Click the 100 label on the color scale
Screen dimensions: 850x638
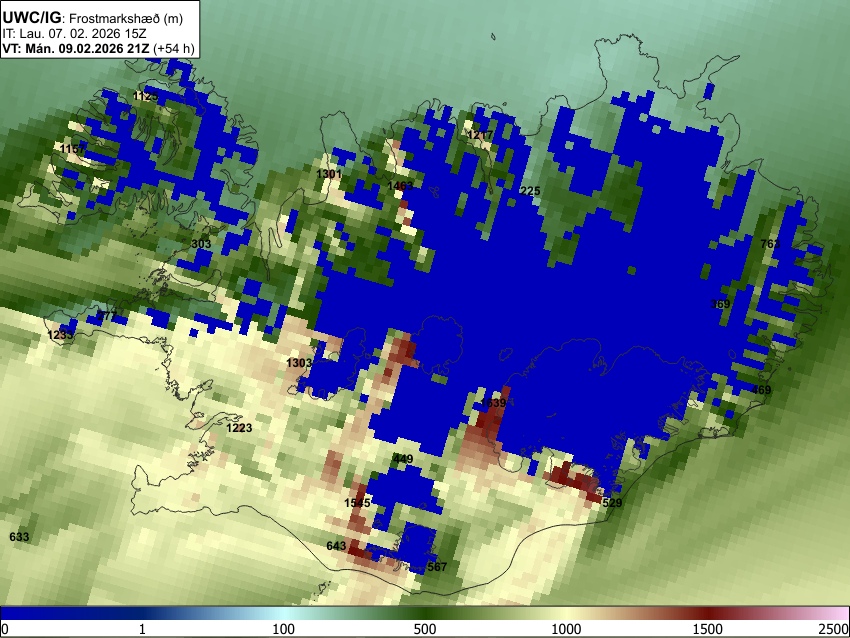pyautogui.click(x=284, y=629)
